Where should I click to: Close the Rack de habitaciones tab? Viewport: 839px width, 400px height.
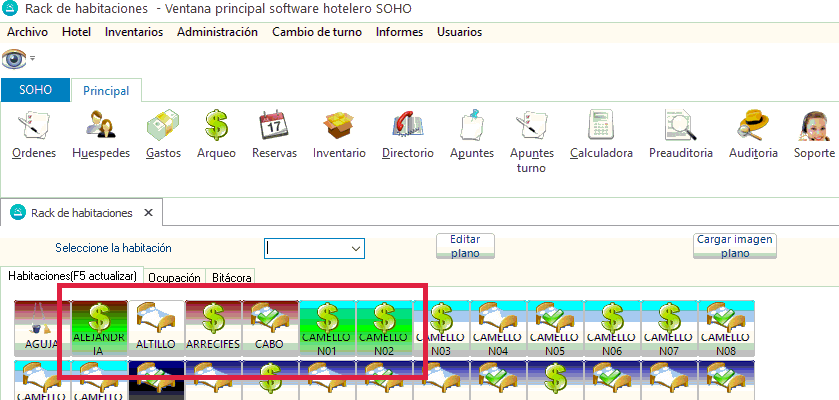pos(148,213)
